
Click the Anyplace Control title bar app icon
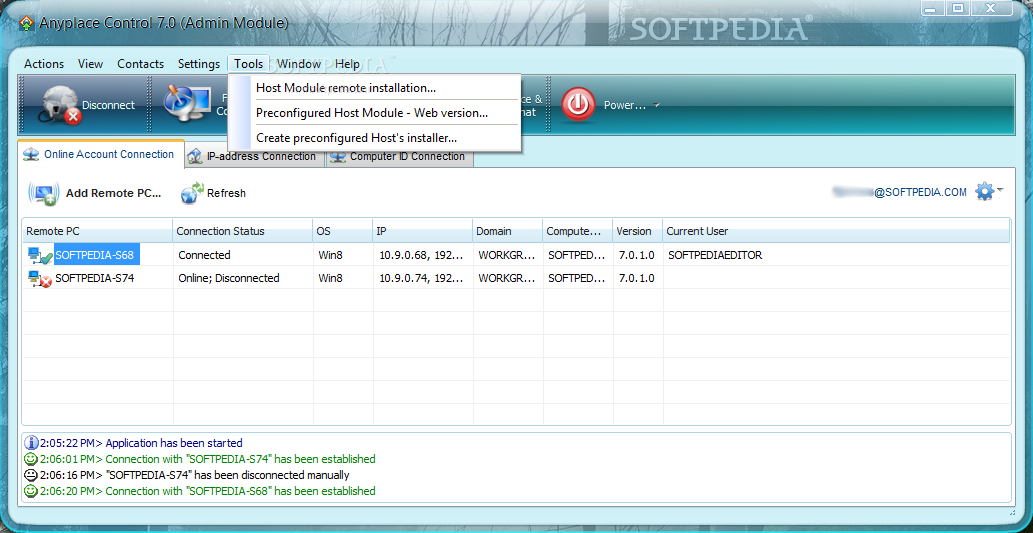[x=26, y=24]
